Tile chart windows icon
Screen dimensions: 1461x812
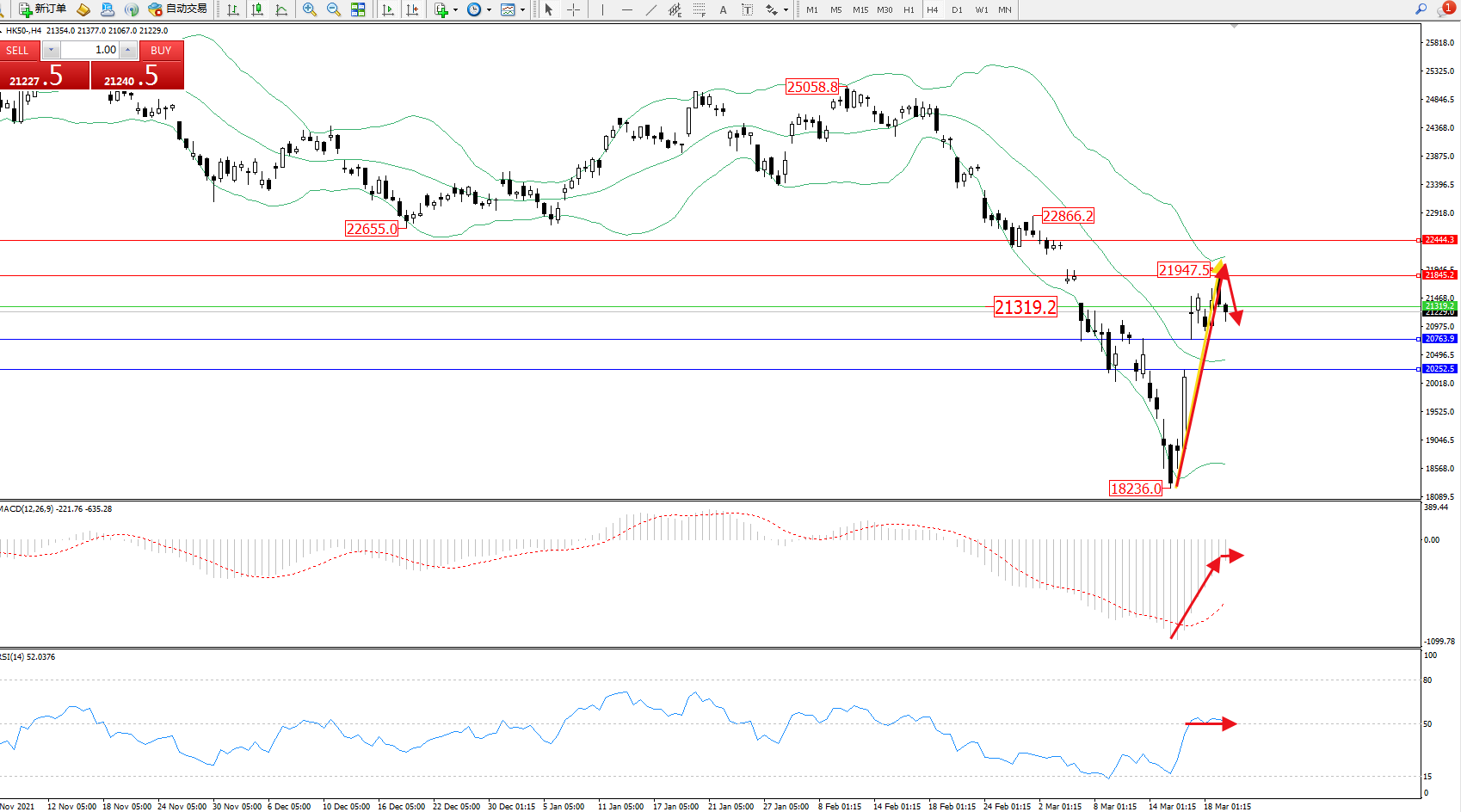(x=358, y=9)
